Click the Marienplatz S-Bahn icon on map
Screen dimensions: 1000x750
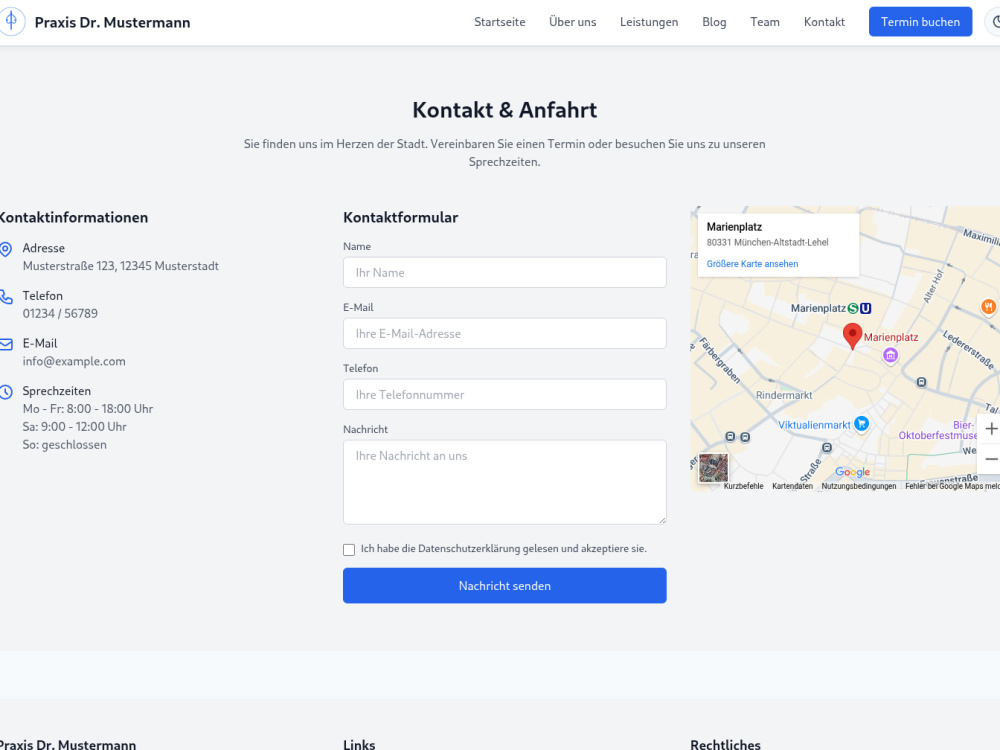[853, 309]
